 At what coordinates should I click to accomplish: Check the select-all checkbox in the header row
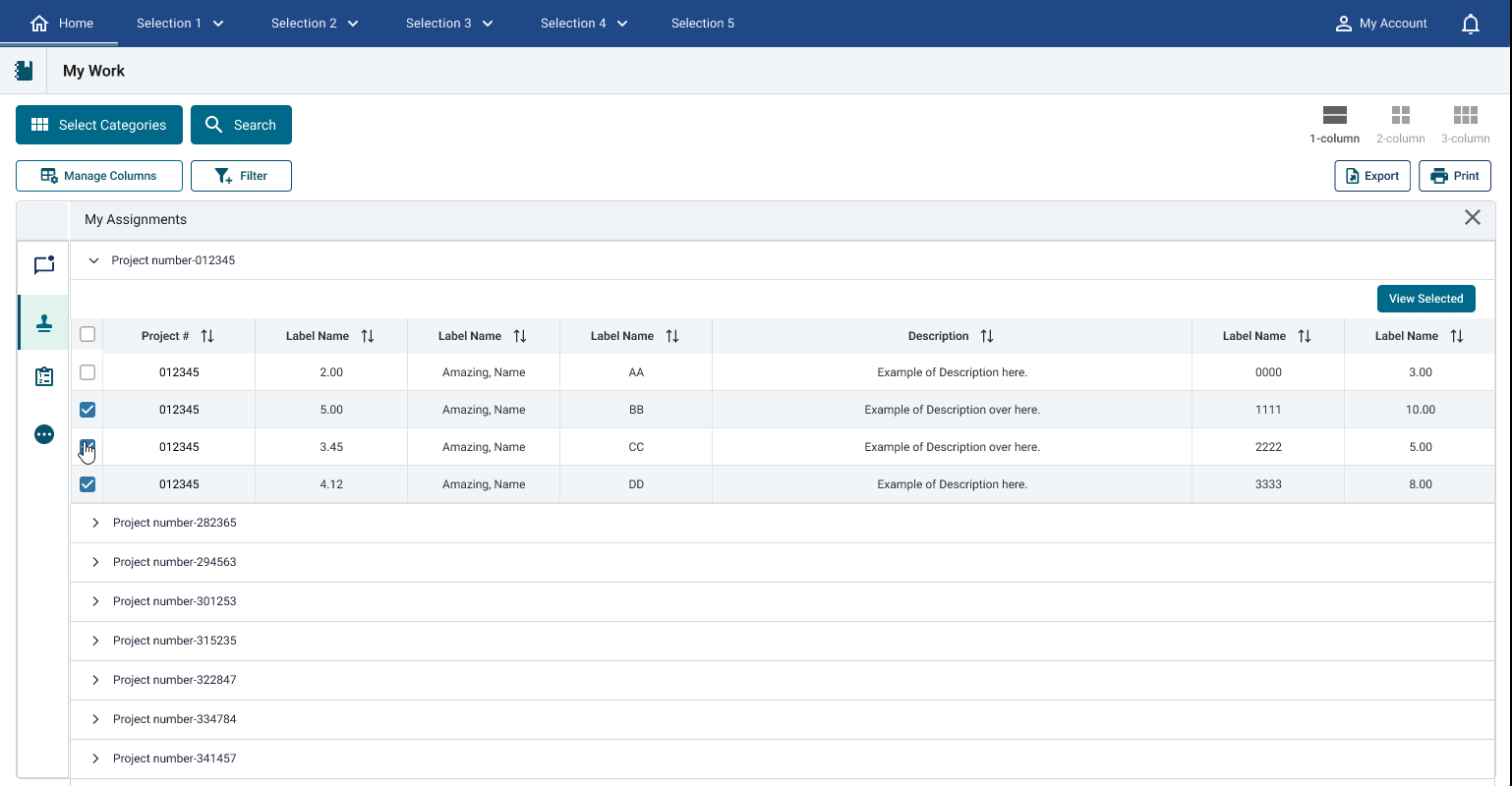(87, 334)
